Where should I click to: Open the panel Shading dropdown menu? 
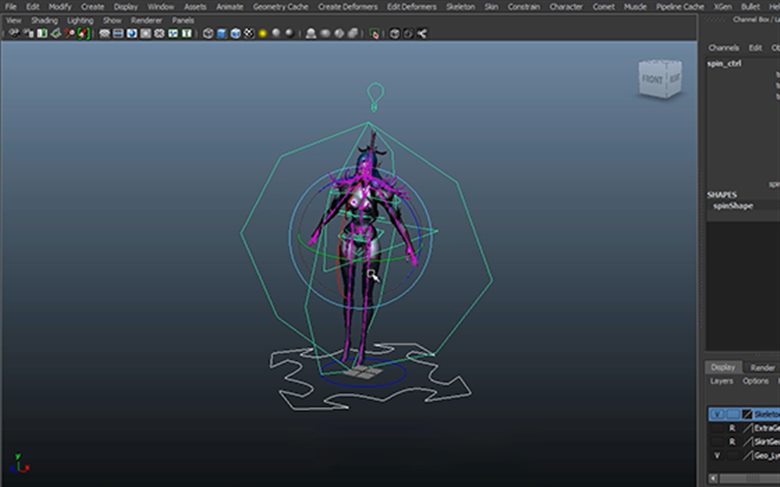coord(45,20)
